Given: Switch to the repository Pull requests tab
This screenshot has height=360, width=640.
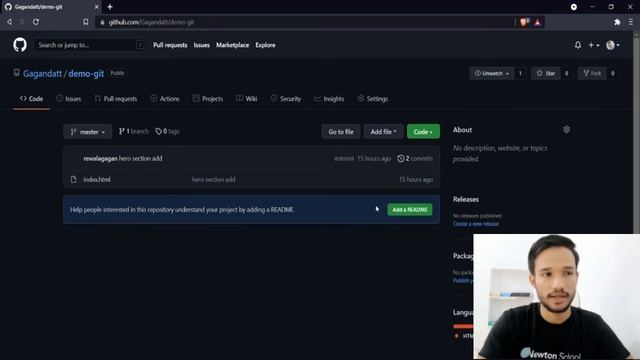Looking at the screenshot, I should click(x=116, y=99).
